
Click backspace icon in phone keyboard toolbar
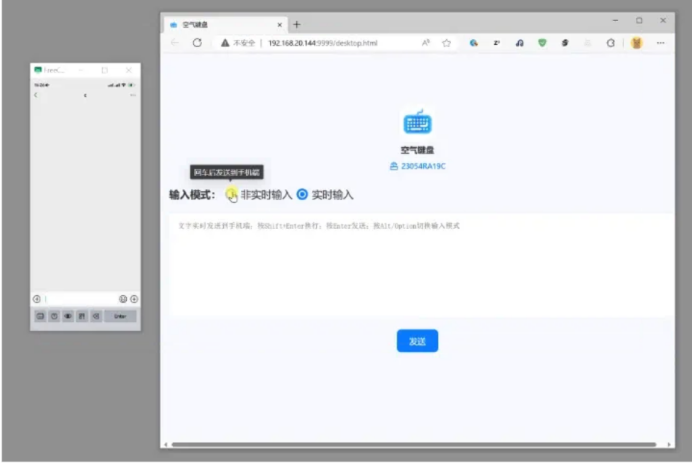tap(96, 316)
